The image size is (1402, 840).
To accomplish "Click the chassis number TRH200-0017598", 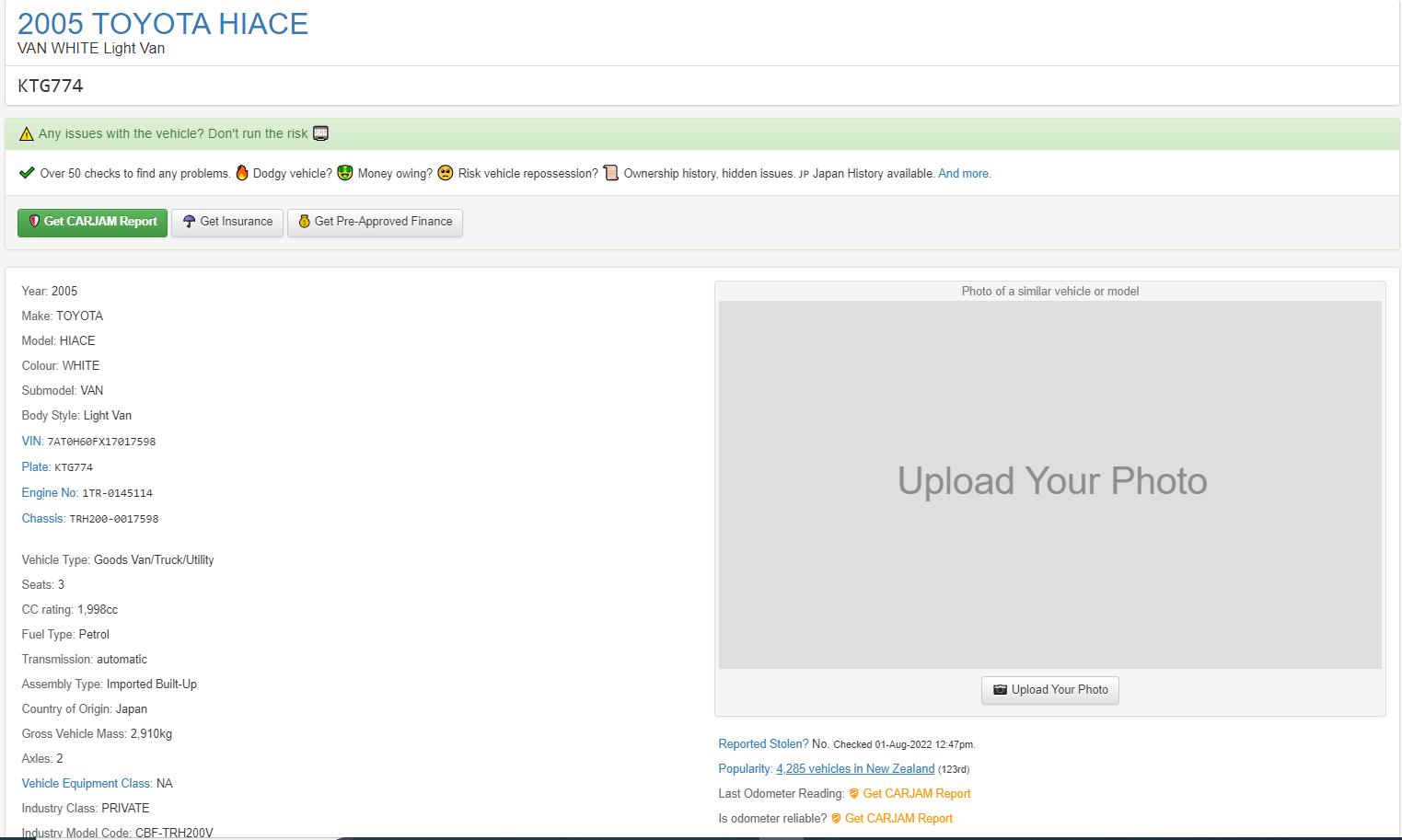I will [114, 520].
